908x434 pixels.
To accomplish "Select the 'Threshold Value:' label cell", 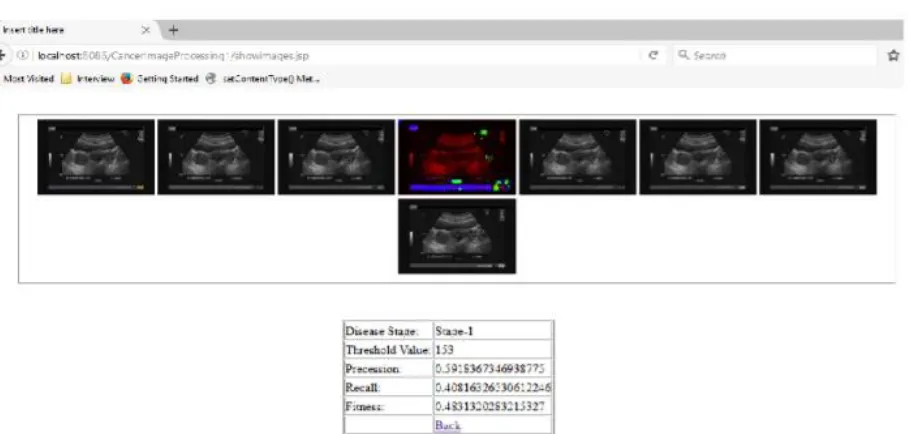I will pos(388,350).
